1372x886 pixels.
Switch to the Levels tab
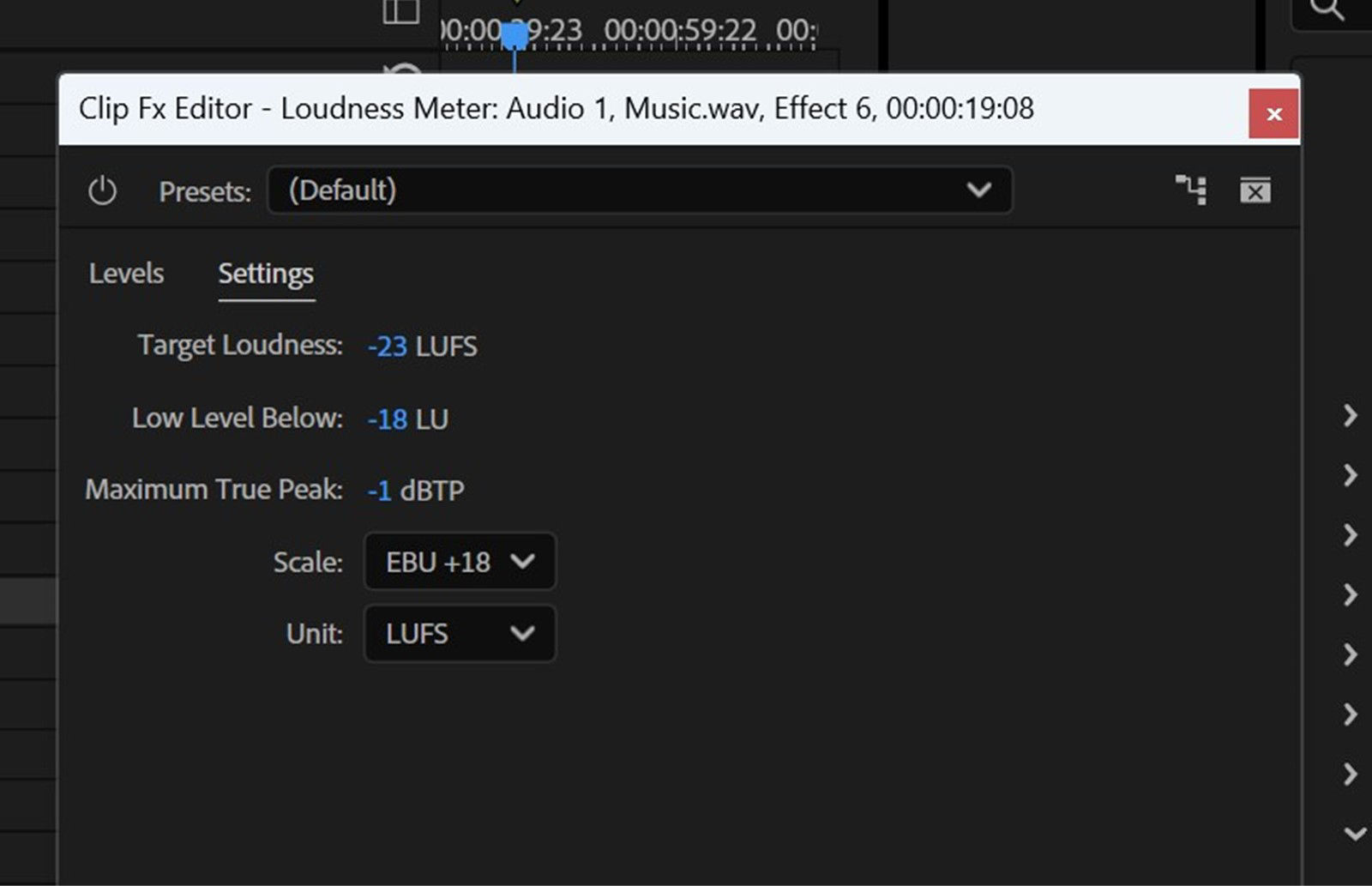pyautogui.click(x=125, y=274)
